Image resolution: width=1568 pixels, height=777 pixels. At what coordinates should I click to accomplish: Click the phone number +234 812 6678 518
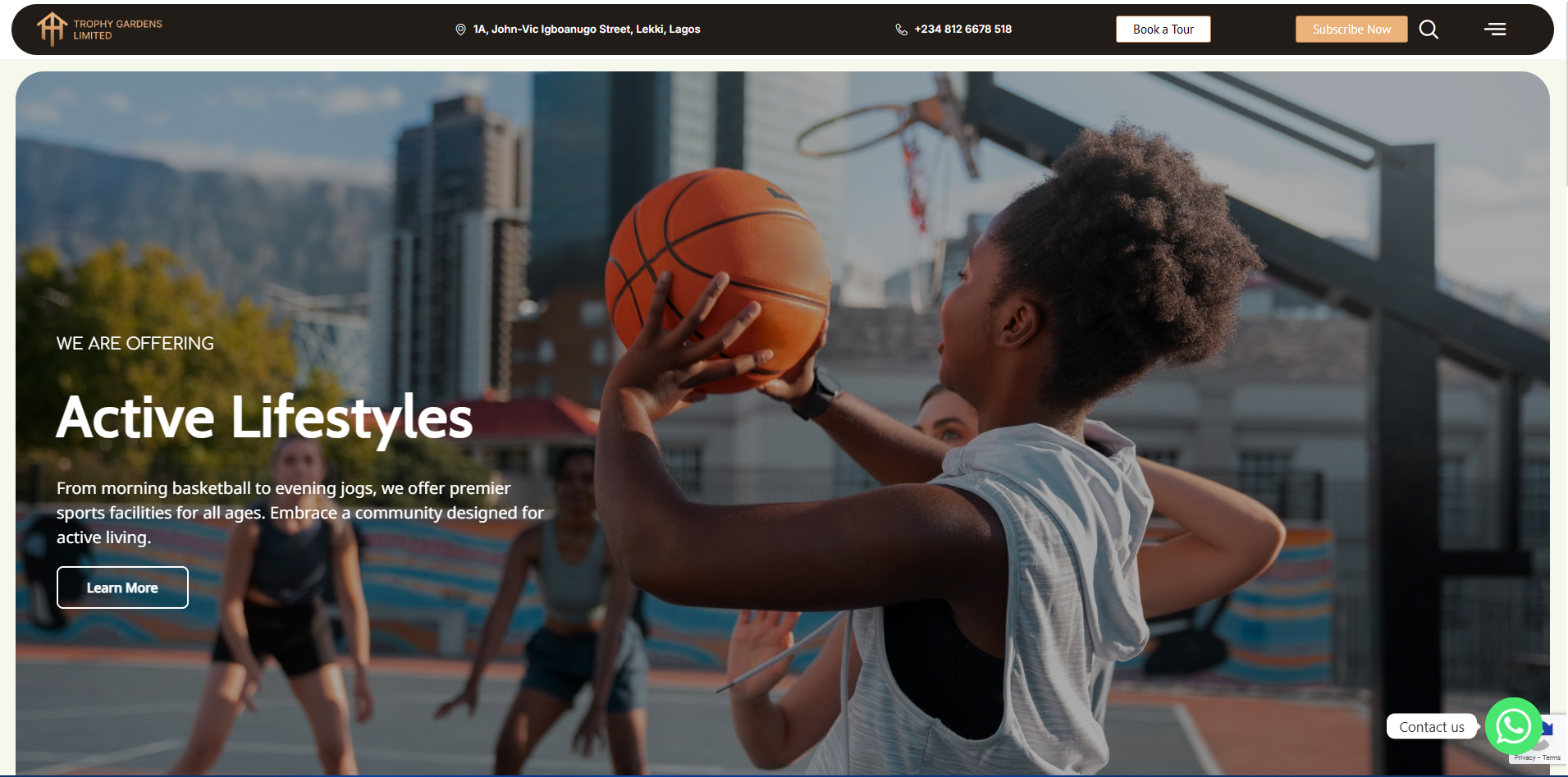962,29
